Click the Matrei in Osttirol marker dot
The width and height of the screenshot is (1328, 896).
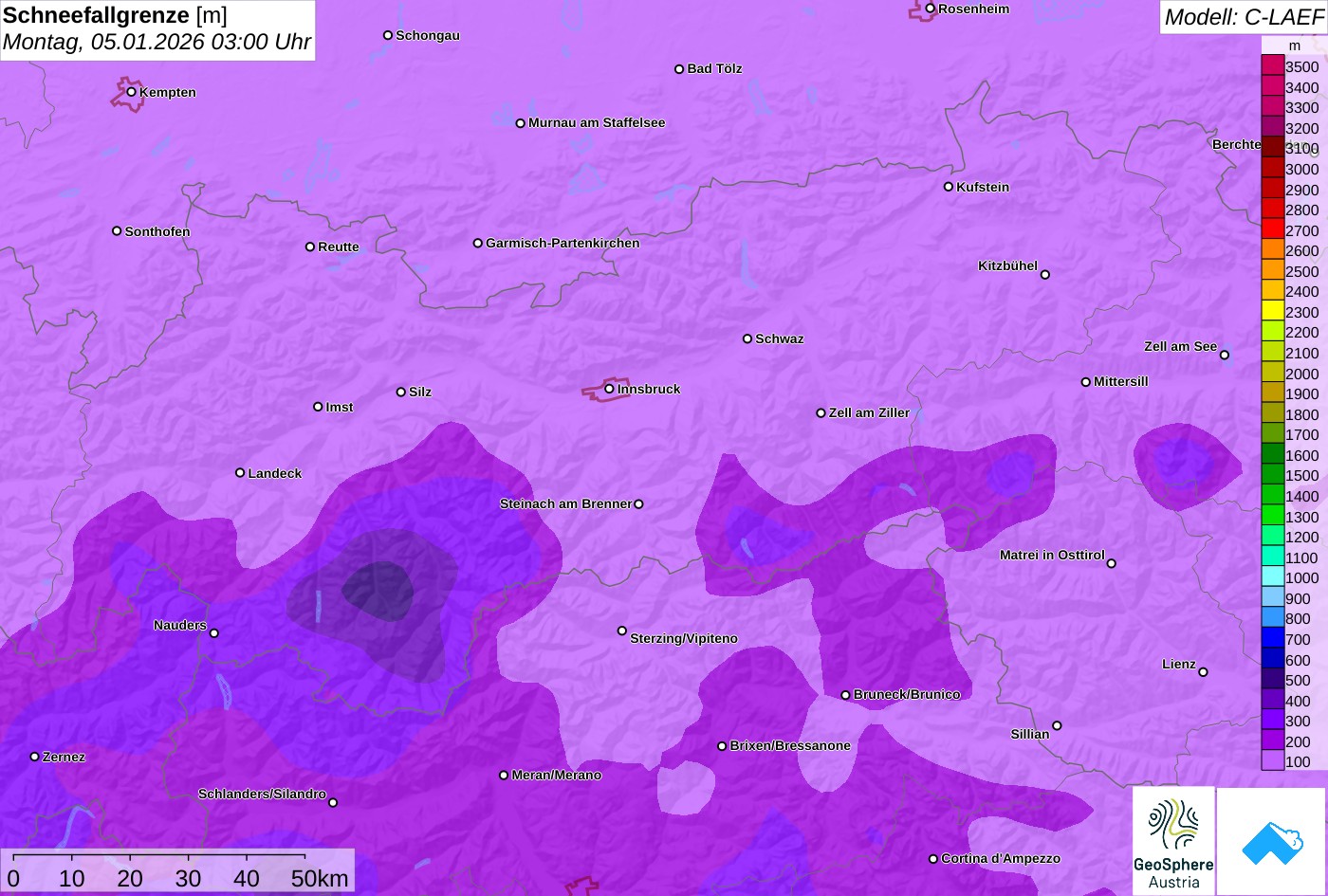1112,563
